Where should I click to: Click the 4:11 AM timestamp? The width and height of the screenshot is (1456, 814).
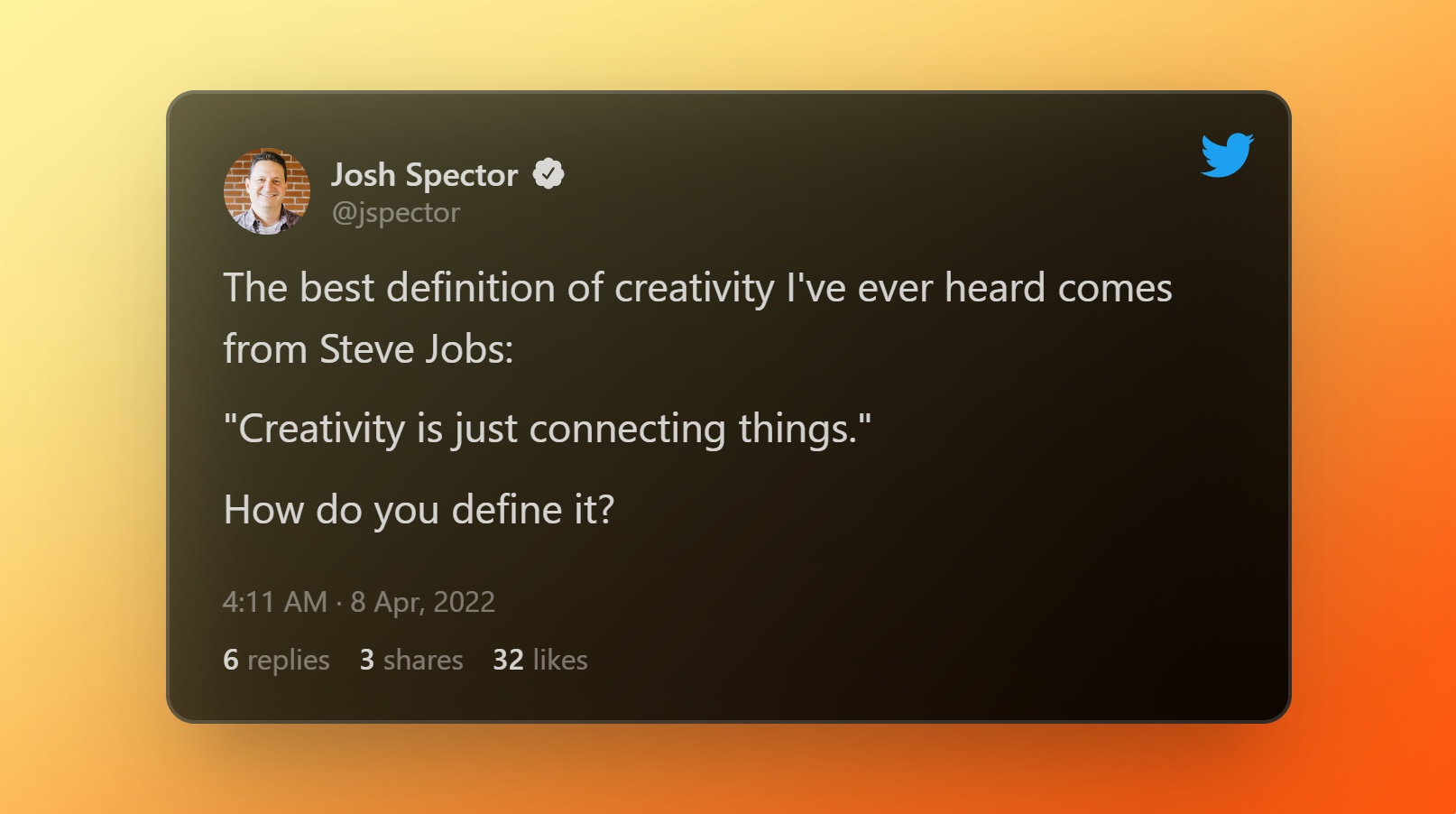[x=274, y=602]
